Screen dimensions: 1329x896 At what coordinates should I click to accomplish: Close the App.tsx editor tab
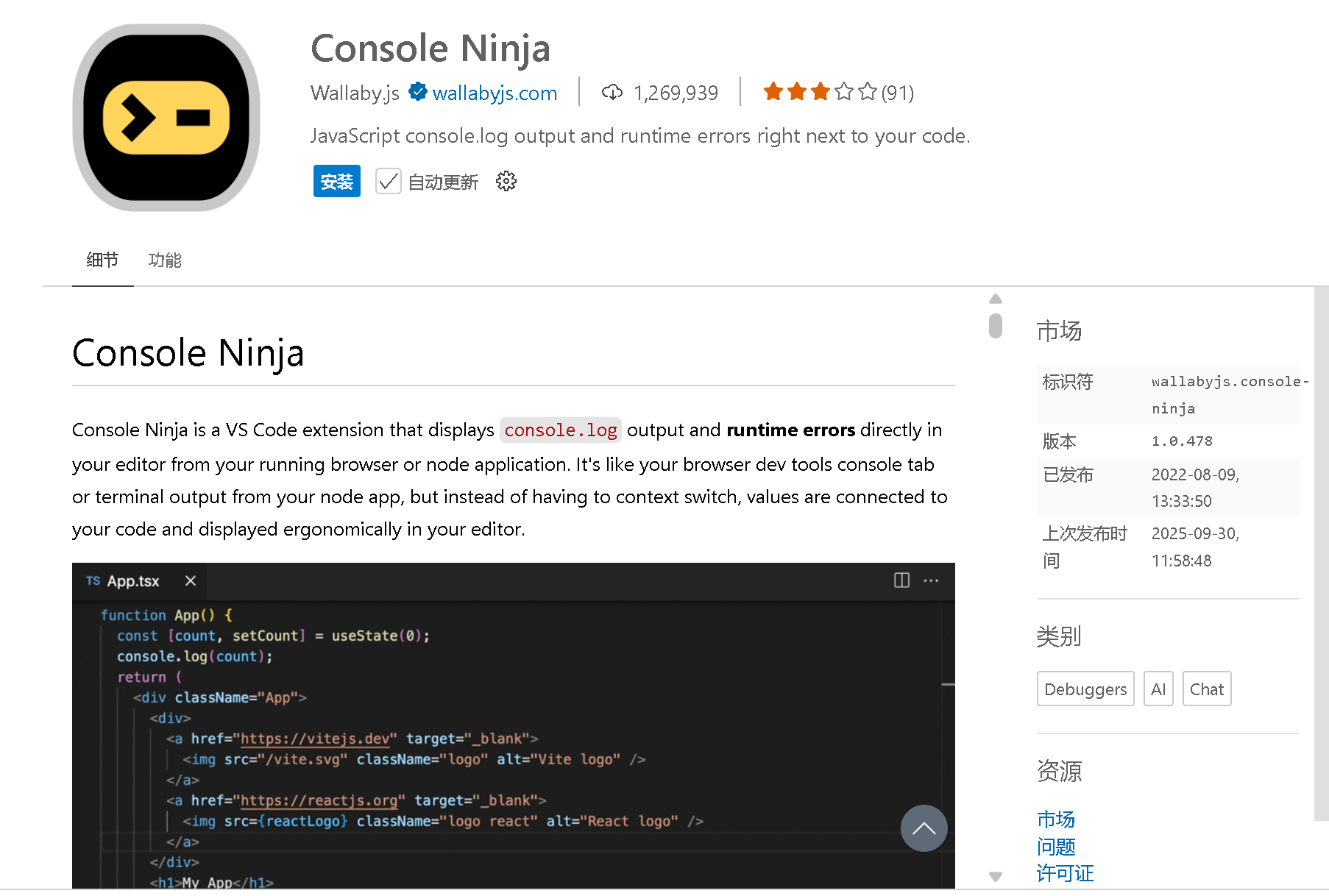(x=189, y=580)
